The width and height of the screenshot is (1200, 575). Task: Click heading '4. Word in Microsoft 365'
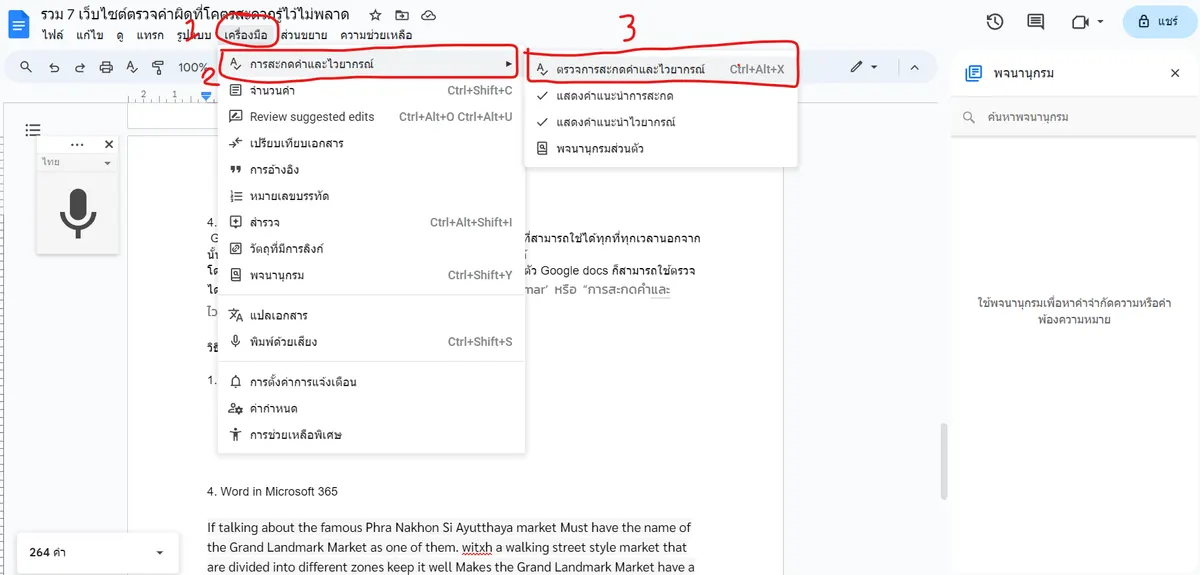tap(272, 491)
